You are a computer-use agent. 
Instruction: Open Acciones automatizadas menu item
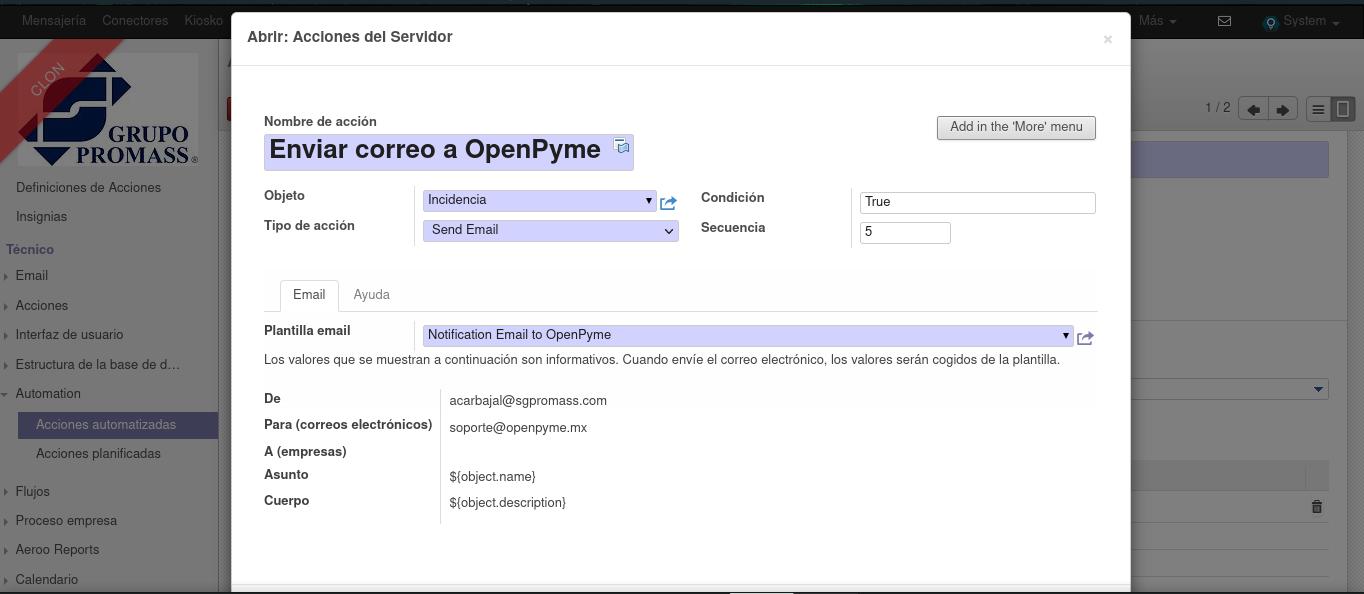118,425
